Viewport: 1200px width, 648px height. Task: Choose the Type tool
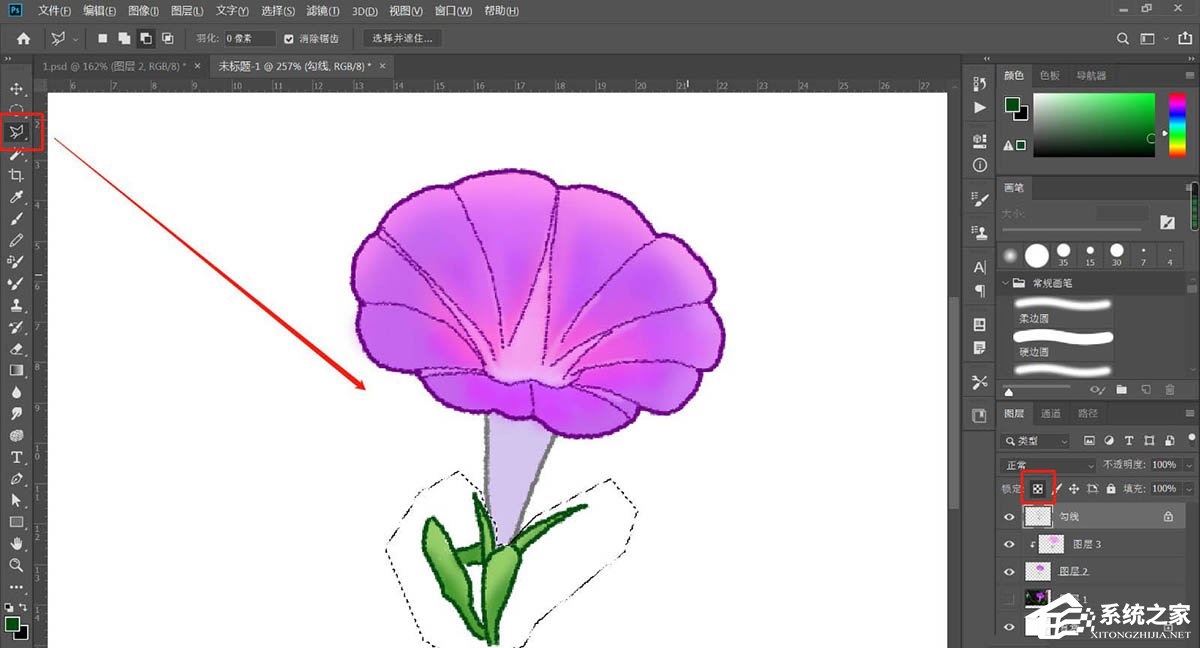(x=17, y=457)
